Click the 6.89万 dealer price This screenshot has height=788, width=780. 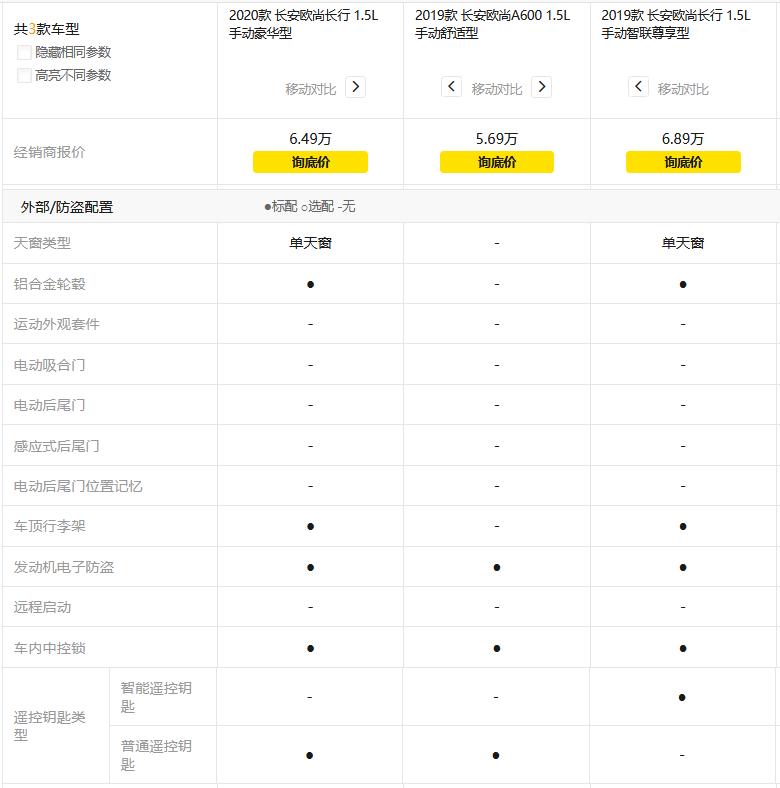pyautogui.click(x=682, y=139)
